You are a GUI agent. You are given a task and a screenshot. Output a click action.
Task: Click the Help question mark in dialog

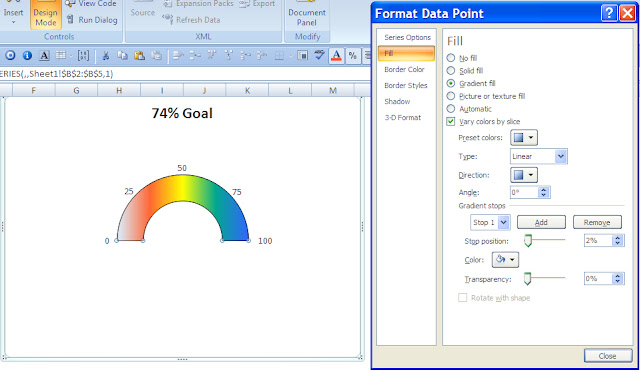tap(608, 13)
